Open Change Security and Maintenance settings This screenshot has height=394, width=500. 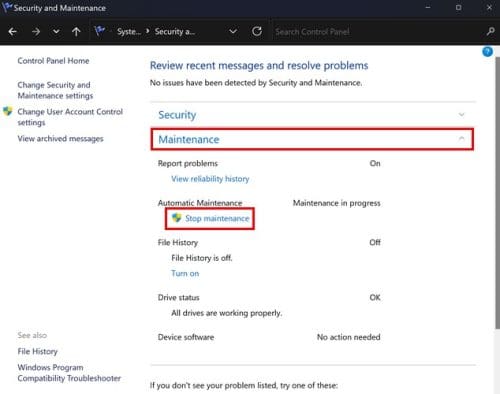tap(55, 90)
